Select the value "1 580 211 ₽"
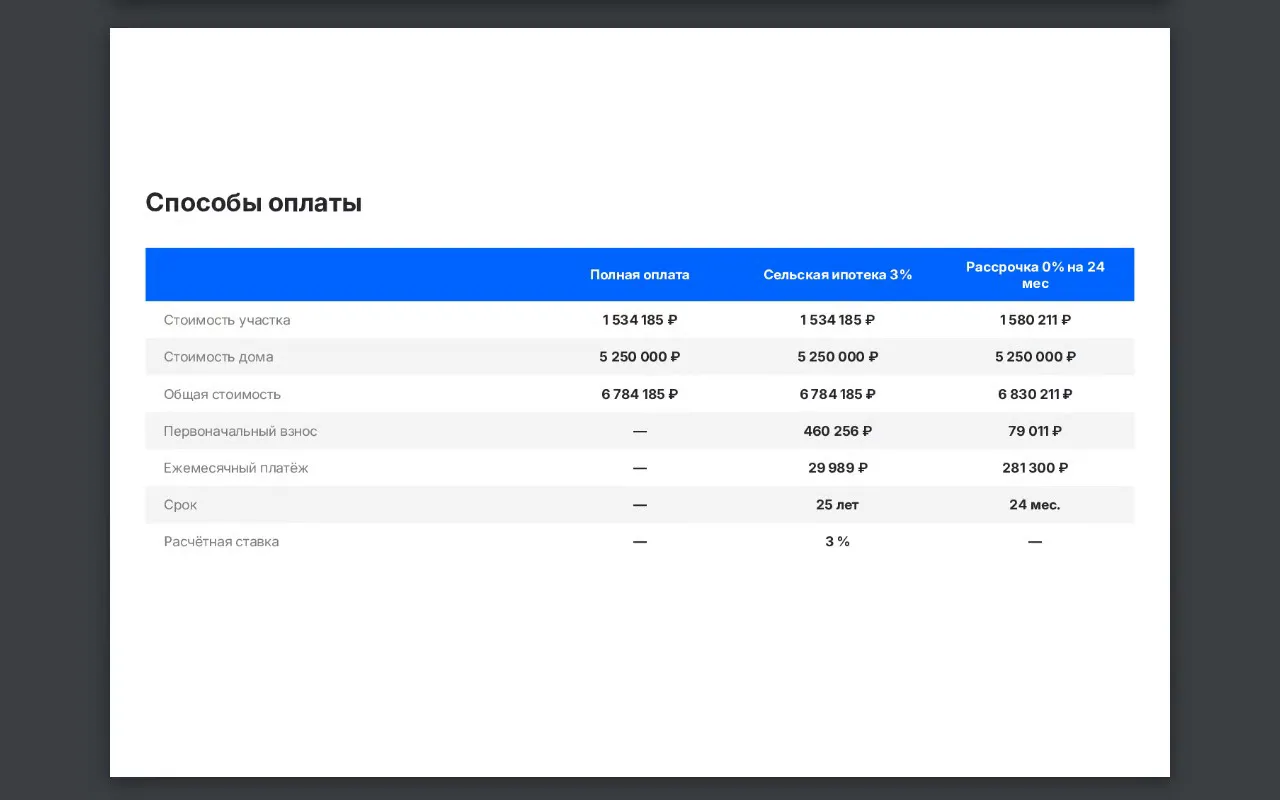Viewport: 1280px width, 800px height. [1035, 320]
